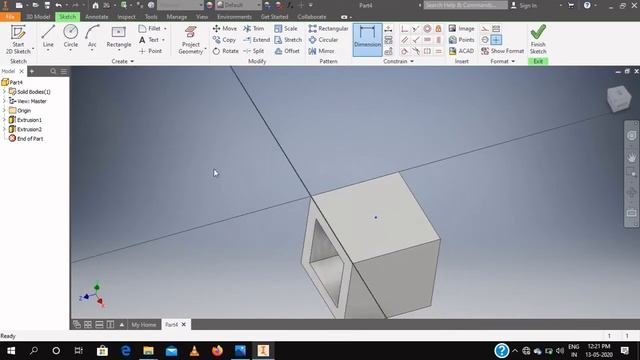Open the Create panel dropdown
This screenshot has width=640, height=360.
[x=122, y=61]
